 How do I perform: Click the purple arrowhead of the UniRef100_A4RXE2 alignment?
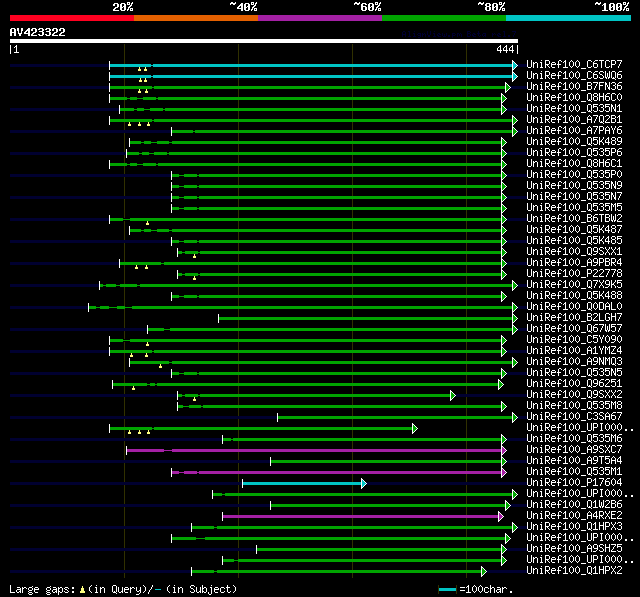click(501, 517)
